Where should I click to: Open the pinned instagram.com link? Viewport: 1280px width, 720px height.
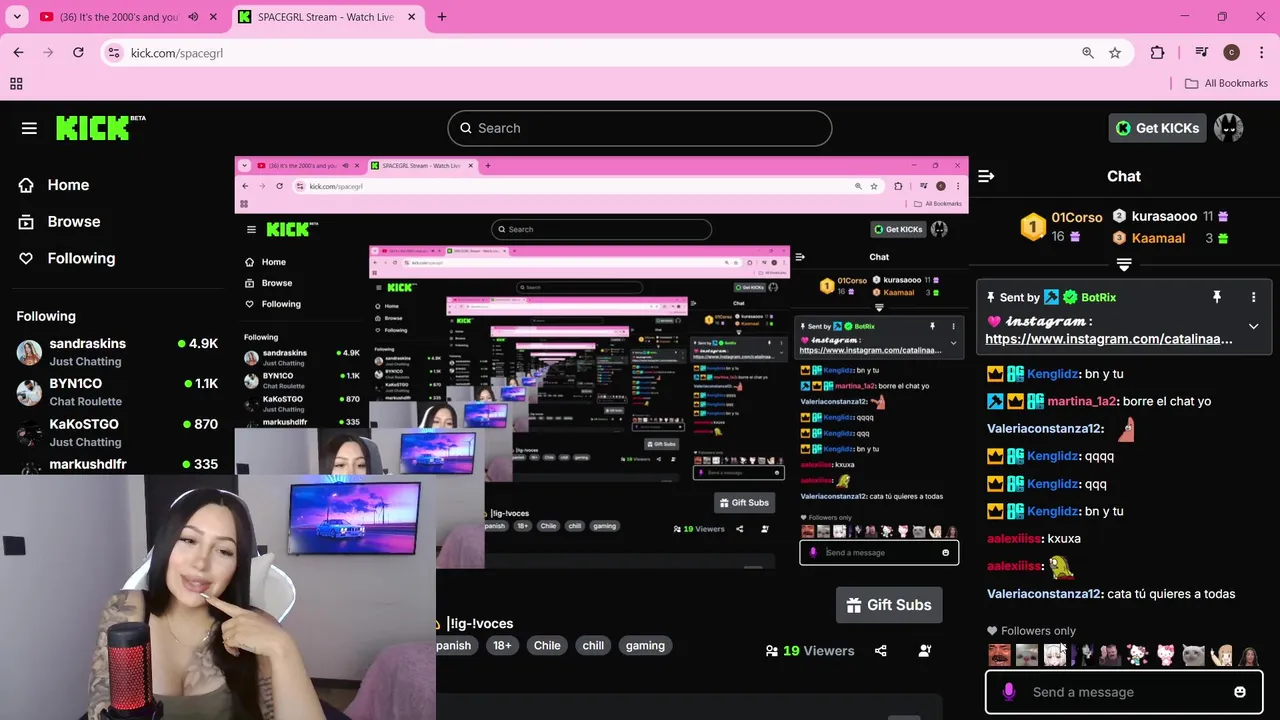click(1109, 339)
